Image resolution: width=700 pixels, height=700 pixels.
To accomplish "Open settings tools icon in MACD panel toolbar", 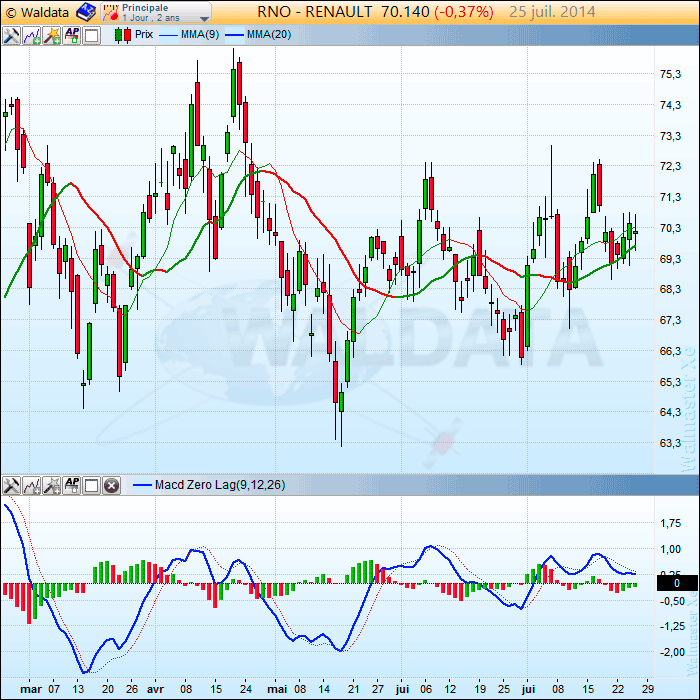I will [x=12, y=485].
